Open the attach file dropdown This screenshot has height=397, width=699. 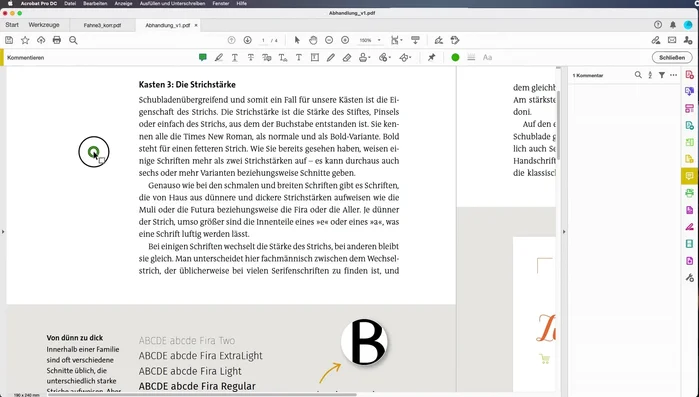(x=384, y=57)
